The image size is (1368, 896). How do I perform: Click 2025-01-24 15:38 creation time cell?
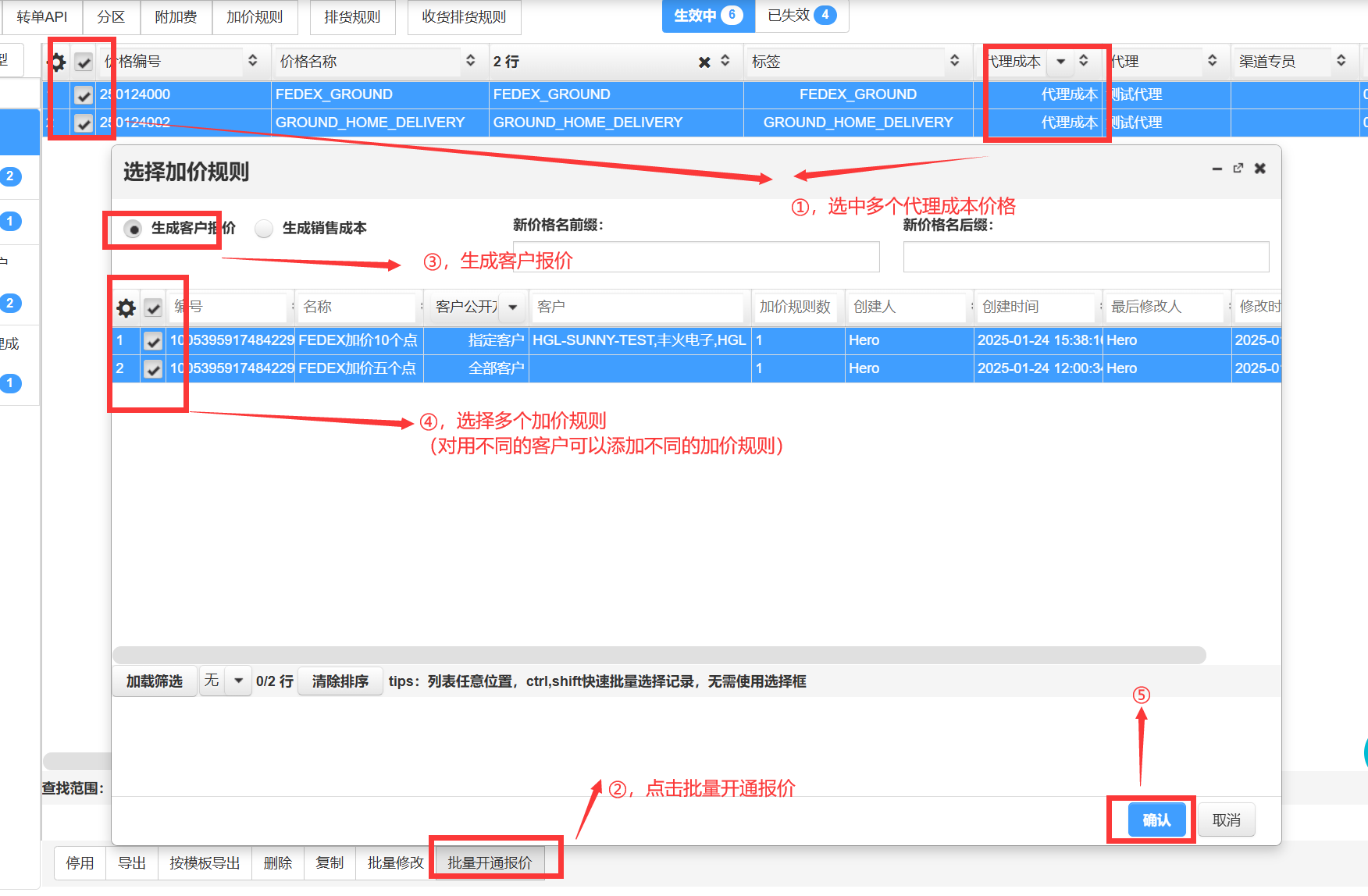[1038, 340]
